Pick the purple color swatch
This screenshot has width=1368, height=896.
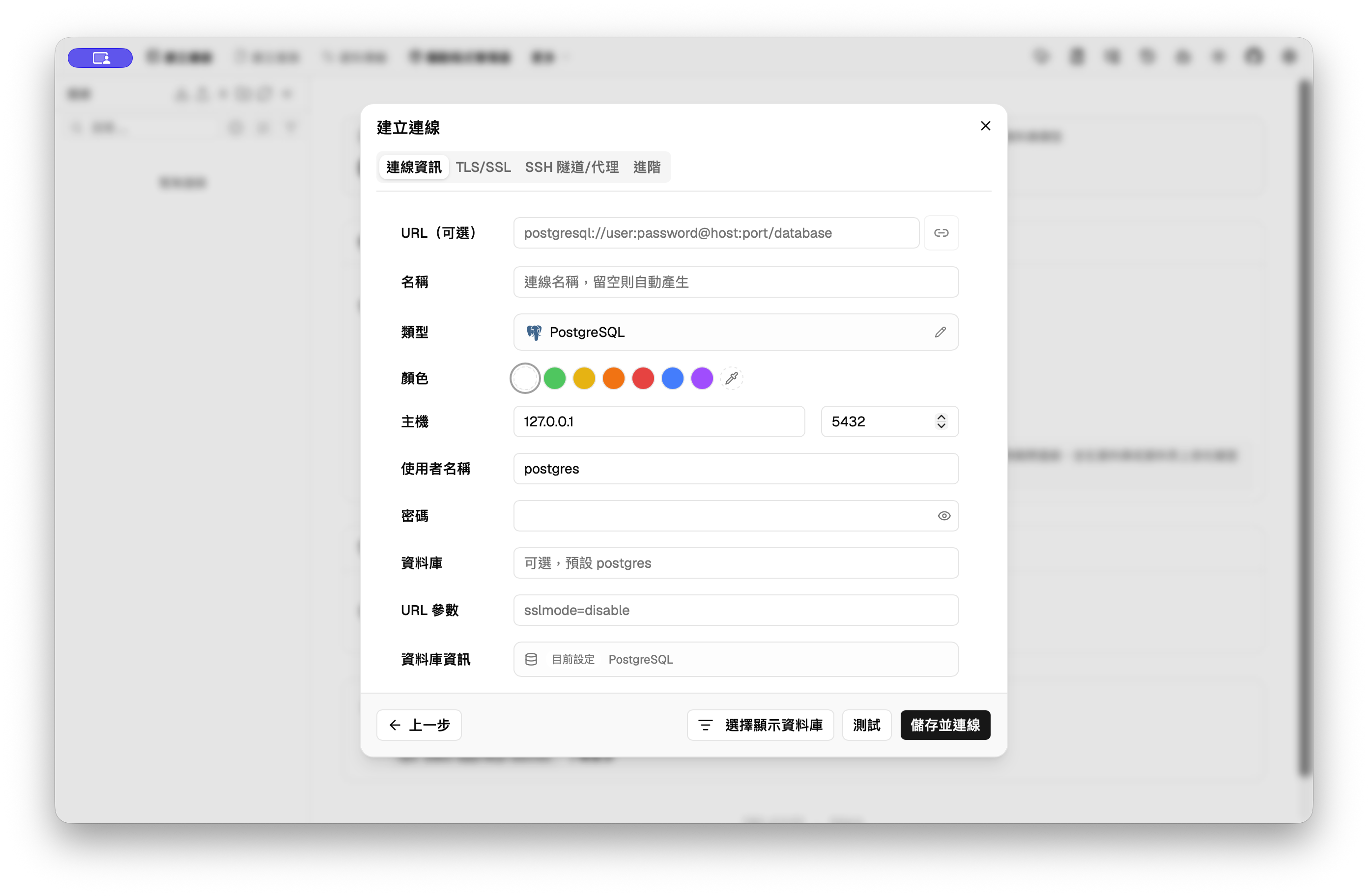[702, 378]
